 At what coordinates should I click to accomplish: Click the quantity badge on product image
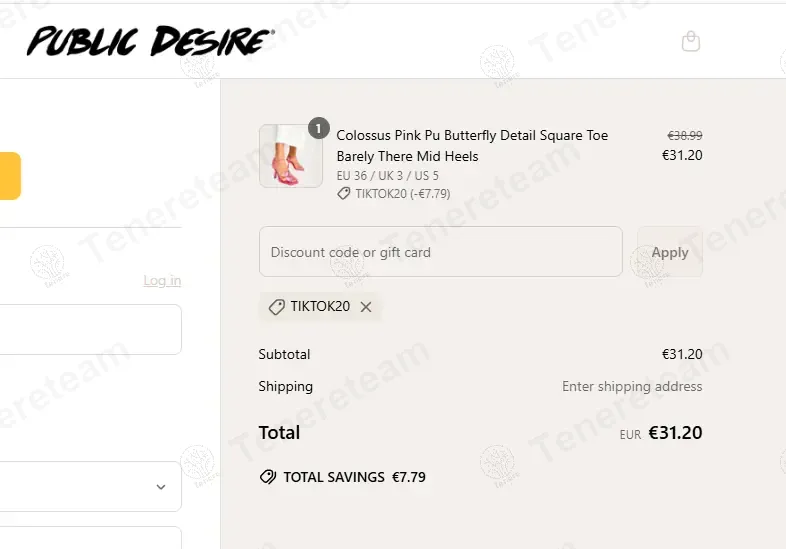click(318, 128)
